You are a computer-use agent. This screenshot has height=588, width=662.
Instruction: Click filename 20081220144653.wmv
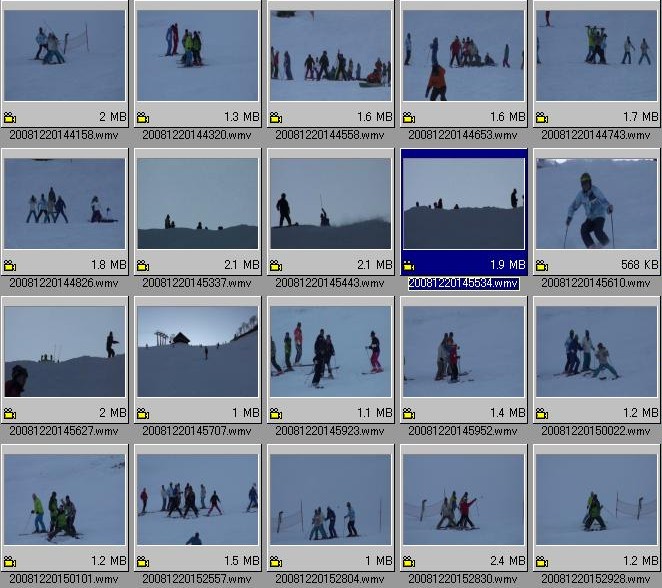[x=463, y=135]
